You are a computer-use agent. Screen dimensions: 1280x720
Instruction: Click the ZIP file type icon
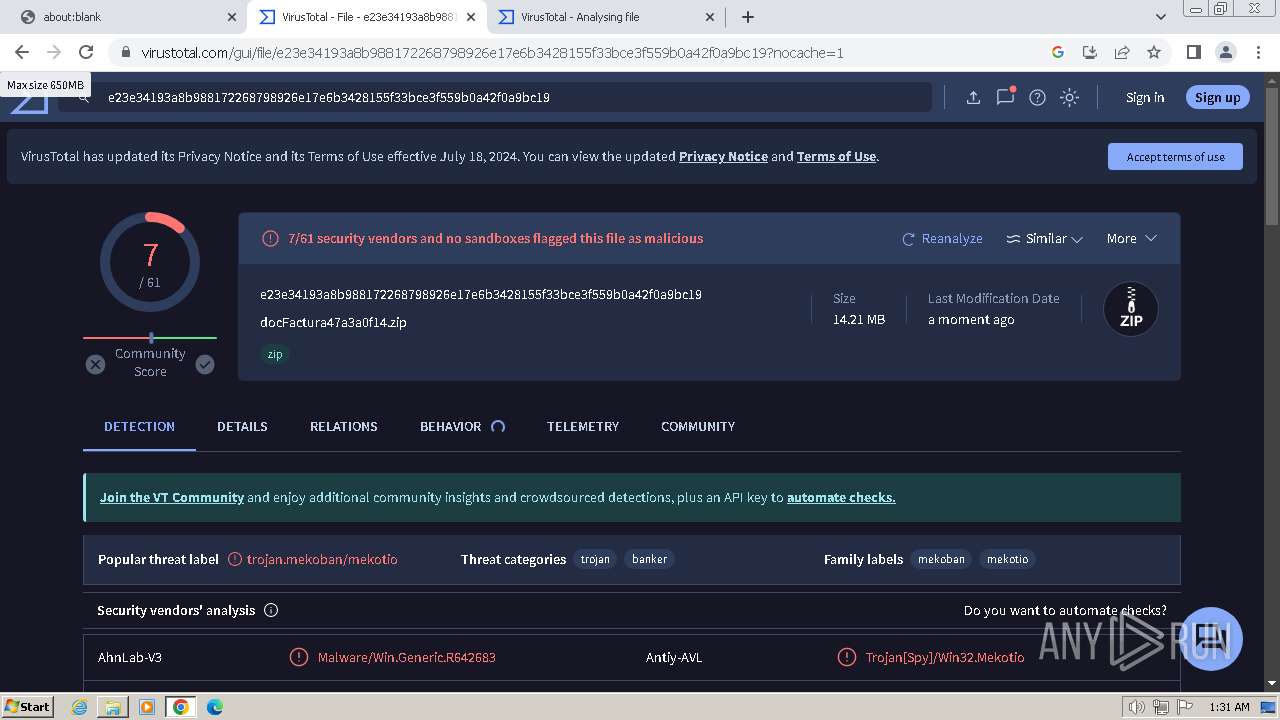1131,309
